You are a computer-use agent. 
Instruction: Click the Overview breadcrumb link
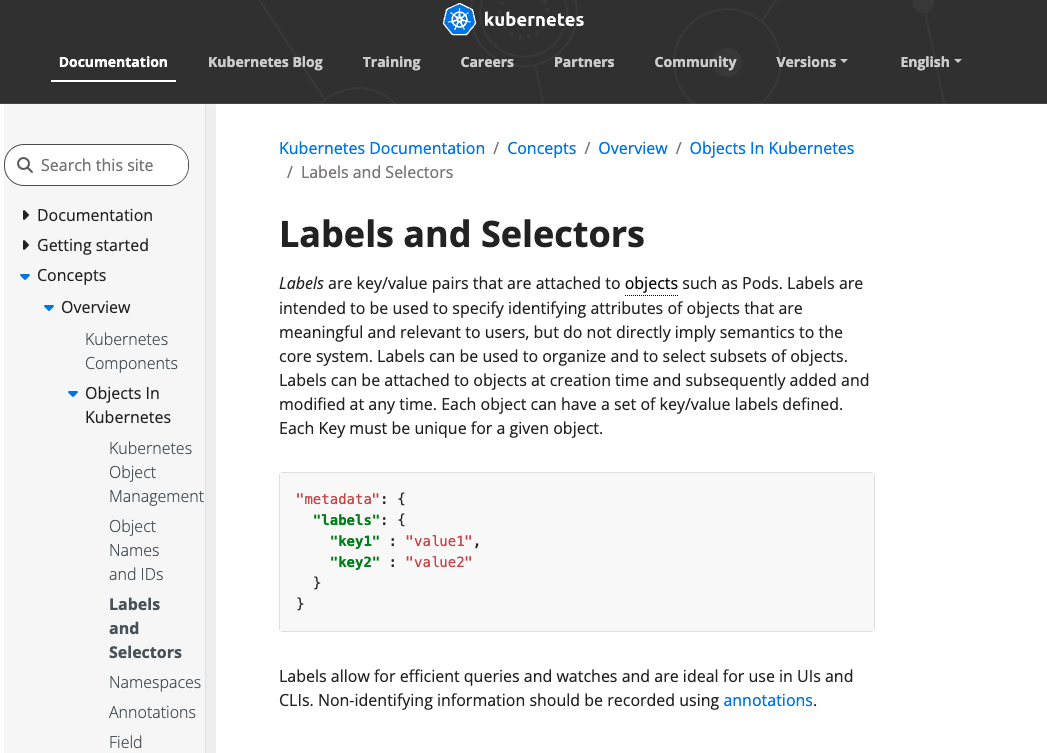(632, 148)
